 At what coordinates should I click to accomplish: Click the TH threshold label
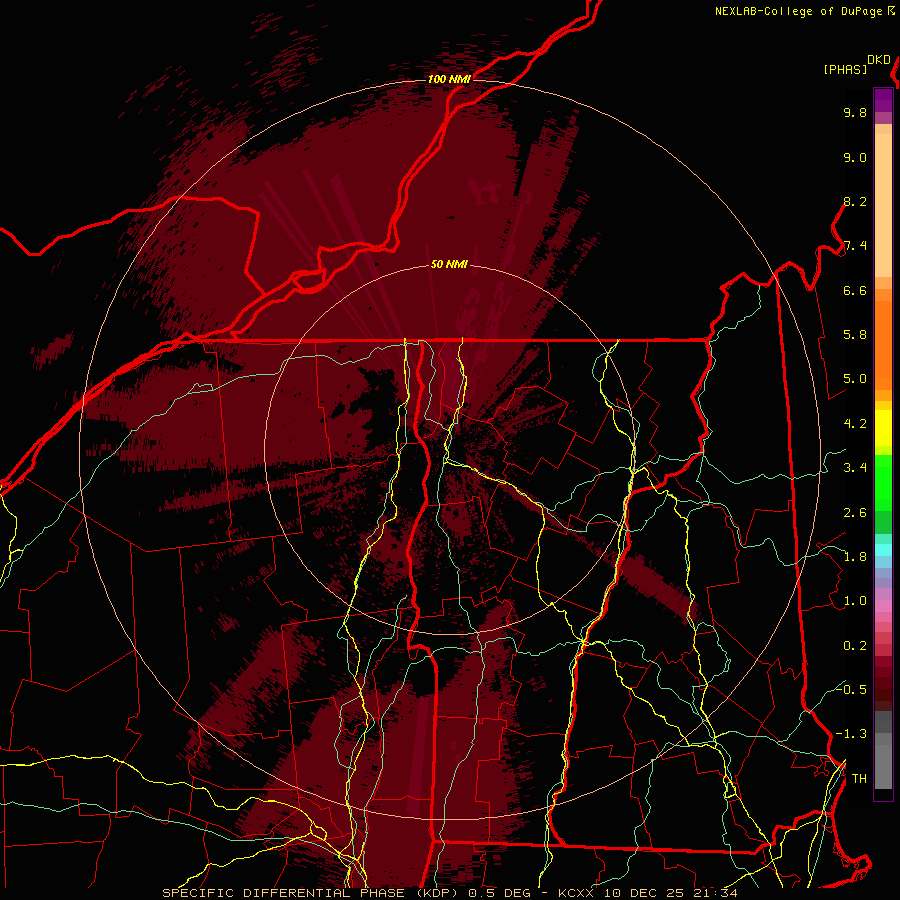pyautogui.click(x=859, y=778)
